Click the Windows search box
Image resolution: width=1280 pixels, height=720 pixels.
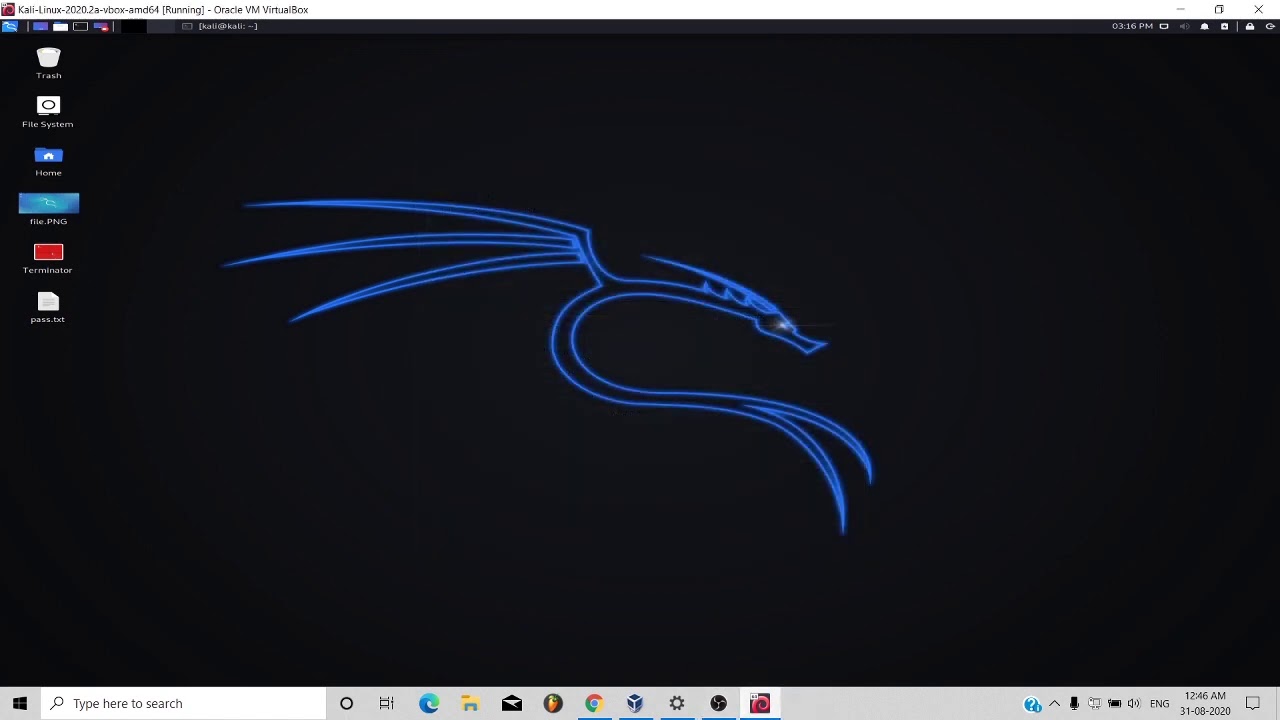(x=185, y=704)
